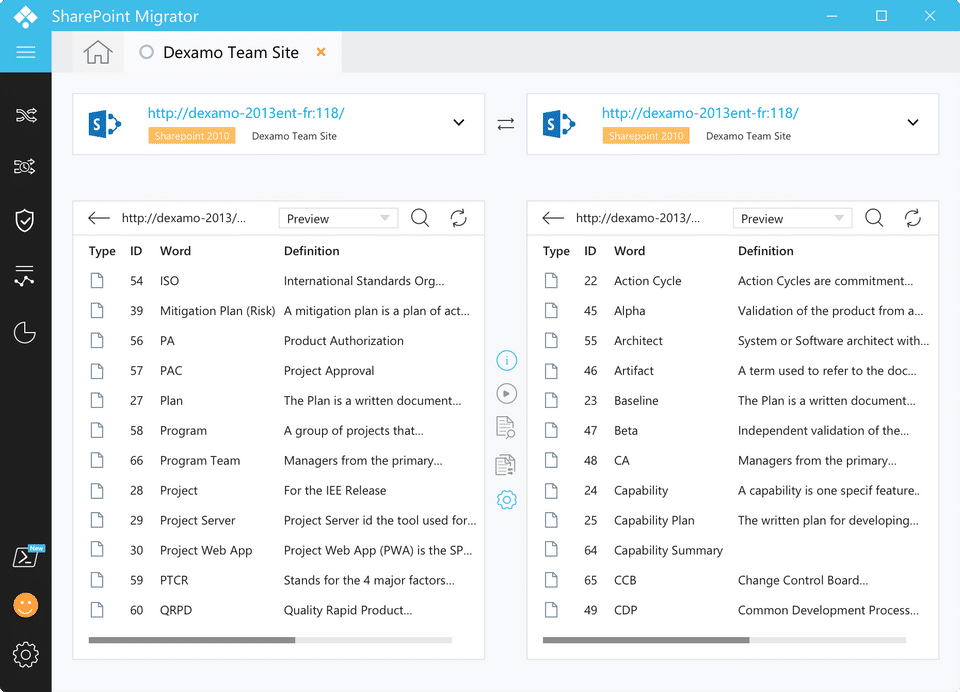Click the document settings icon between panels
Viewport: 960px width, 692px height.
[506, 465]
